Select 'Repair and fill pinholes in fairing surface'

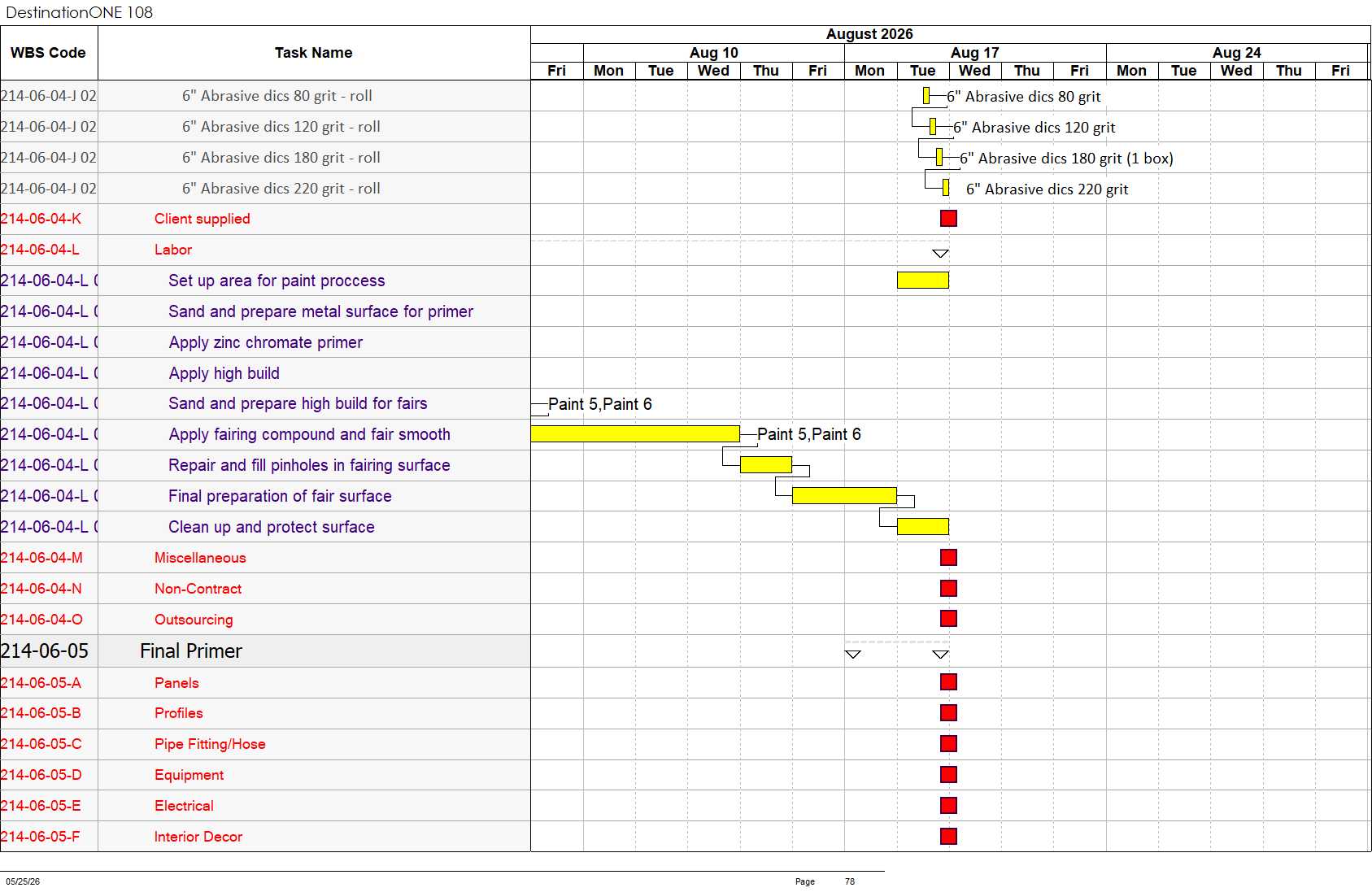309,465
